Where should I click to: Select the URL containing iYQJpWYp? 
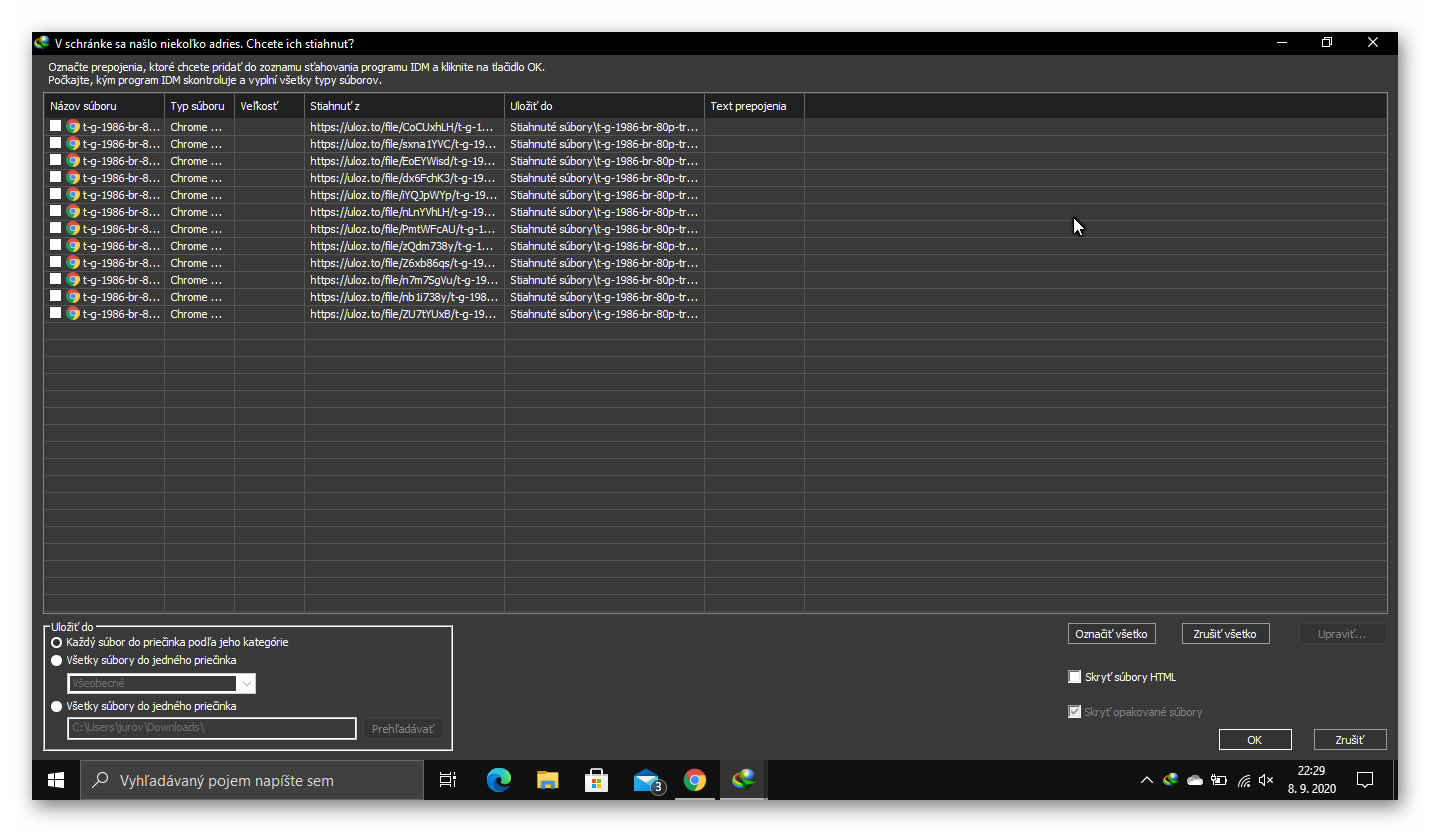[403, 195]
